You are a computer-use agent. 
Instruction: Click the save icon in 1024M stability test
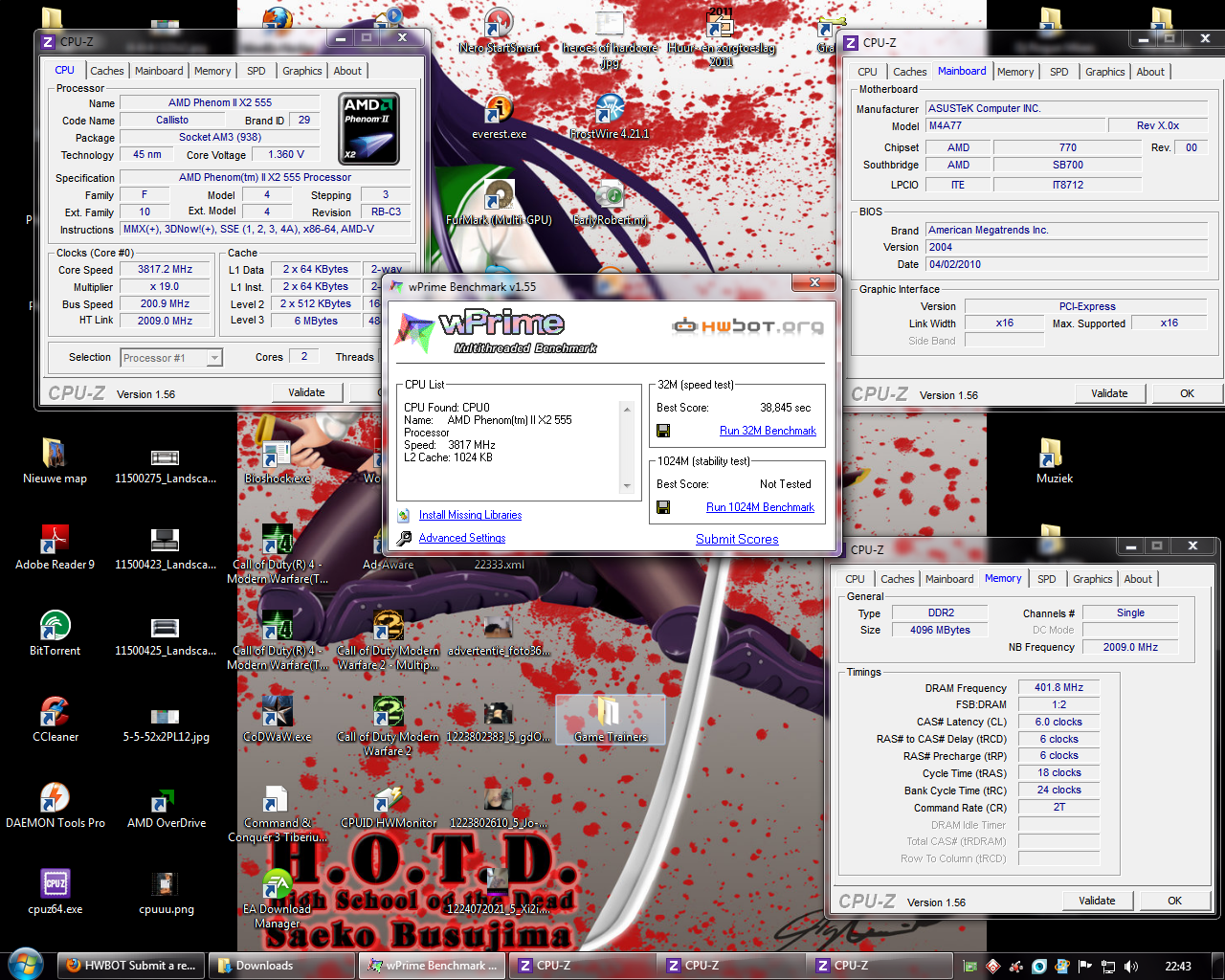click(663, 506)
